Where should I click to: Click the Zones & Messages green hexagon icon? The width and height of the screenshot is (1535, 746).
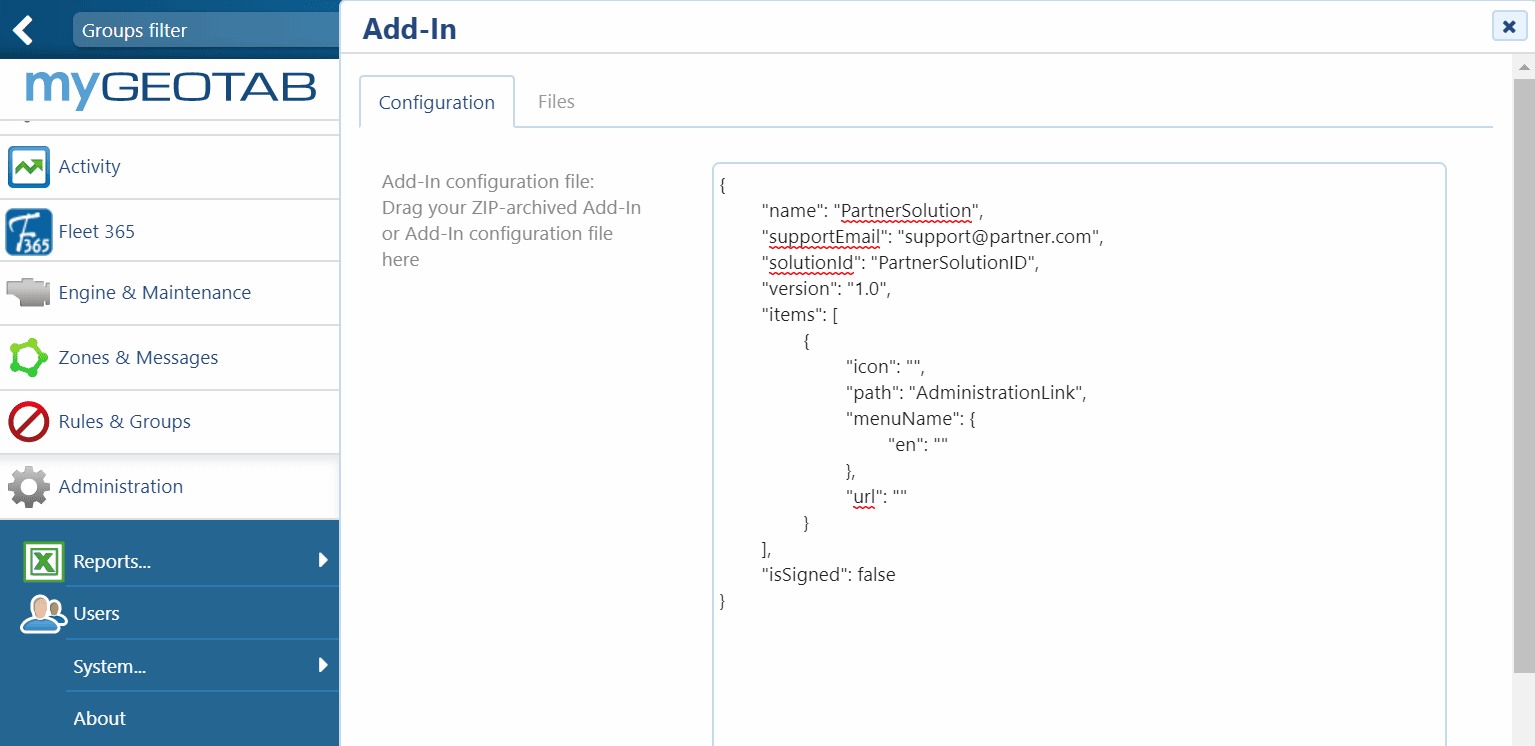pos(28,358)
